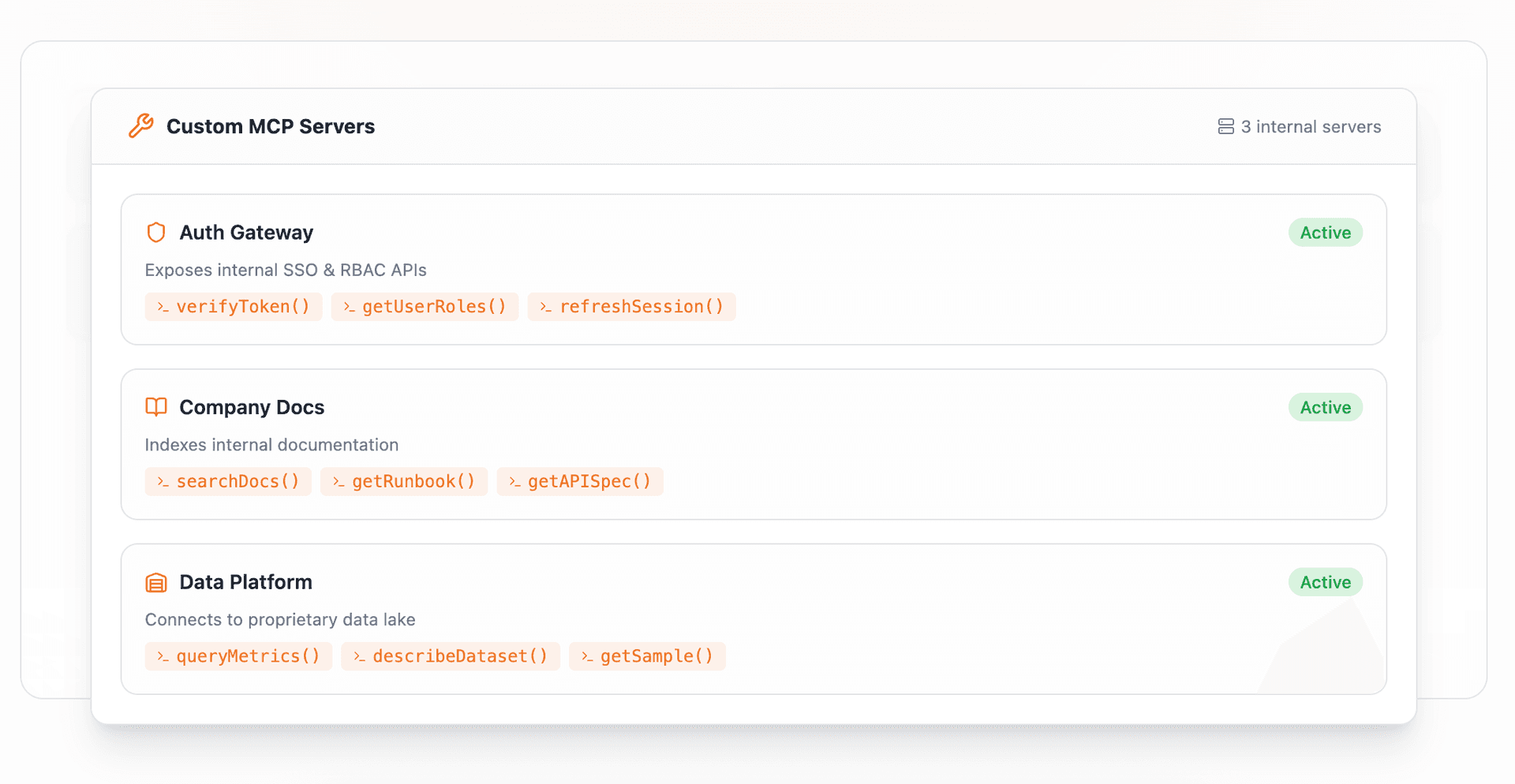
Task: Open the getSample() tool chip
Action: pos(647,656)
